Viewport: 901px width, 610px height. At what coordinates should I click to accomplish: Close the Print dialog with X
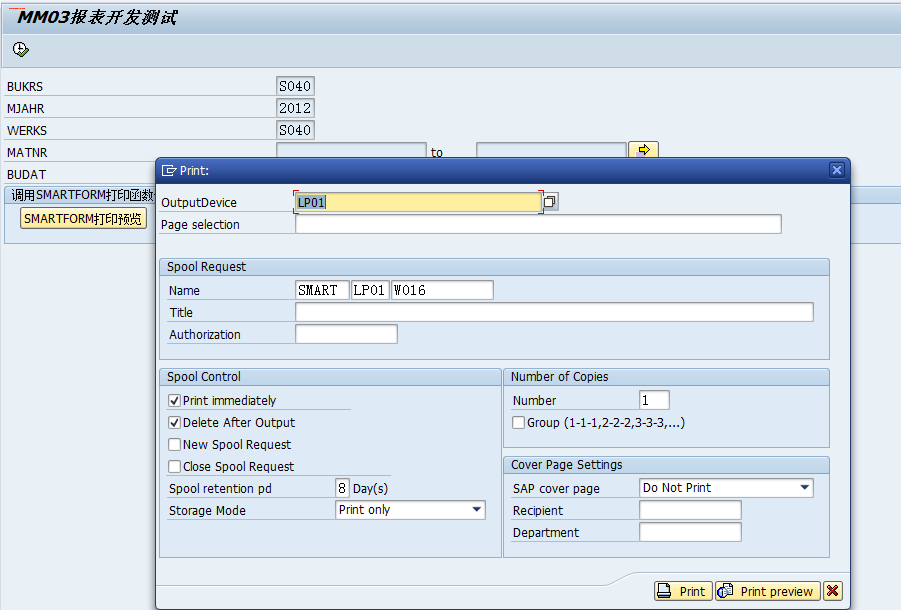click(837, 170)
